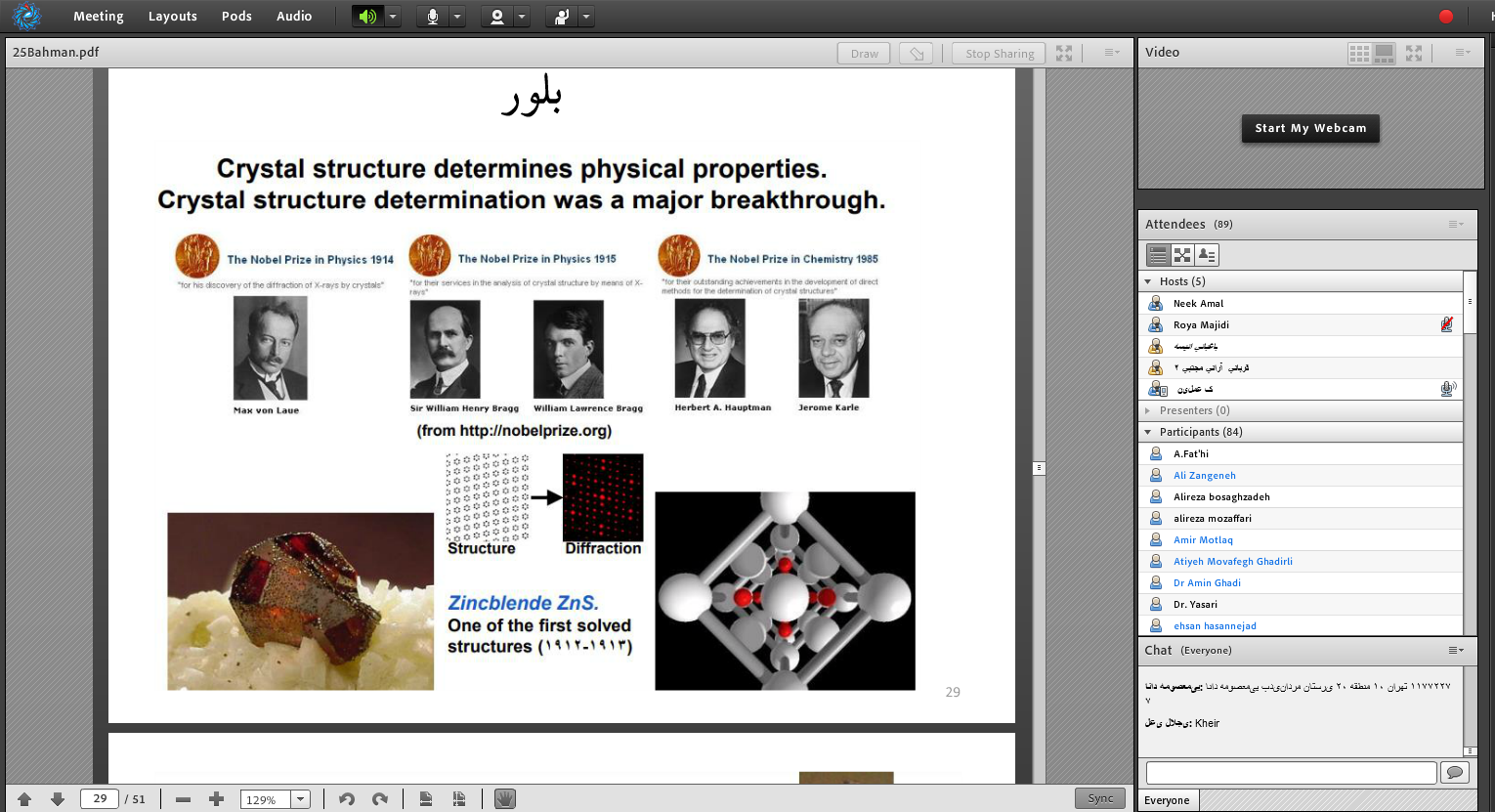Click the Sync button
The width and height of the screenshot is (1495, 812).
(x=1100, y=798)
